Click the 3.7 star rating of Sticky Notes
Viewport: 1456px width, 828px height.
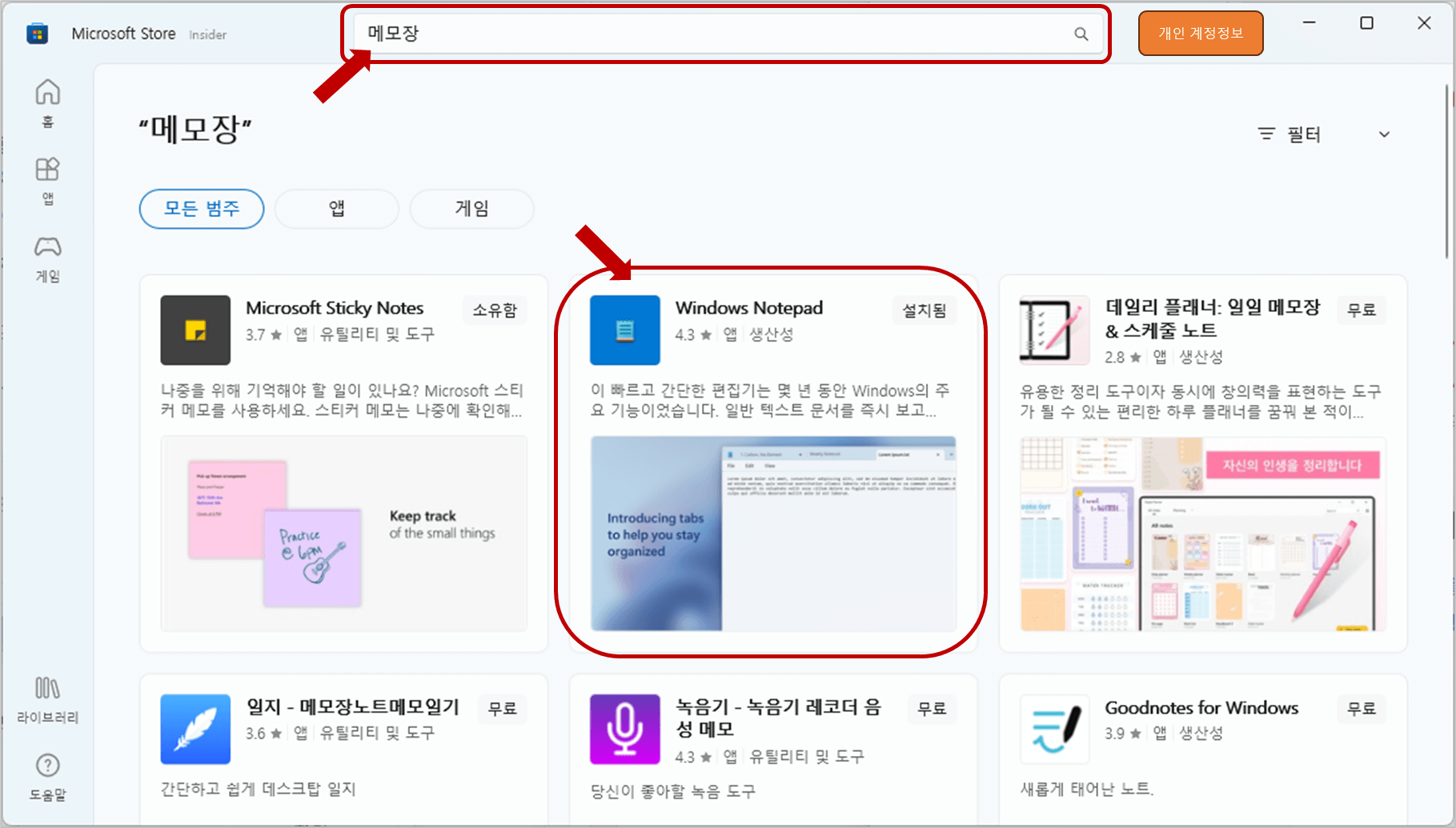click(264, 334)
